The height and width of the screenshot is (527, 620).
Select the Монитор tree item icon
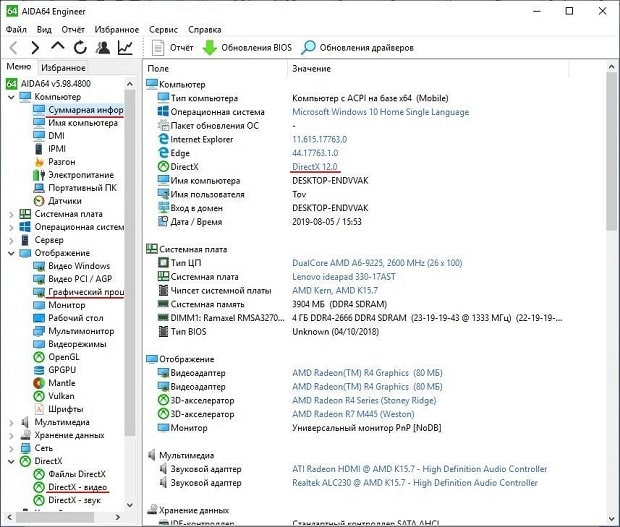coord(39,305)
